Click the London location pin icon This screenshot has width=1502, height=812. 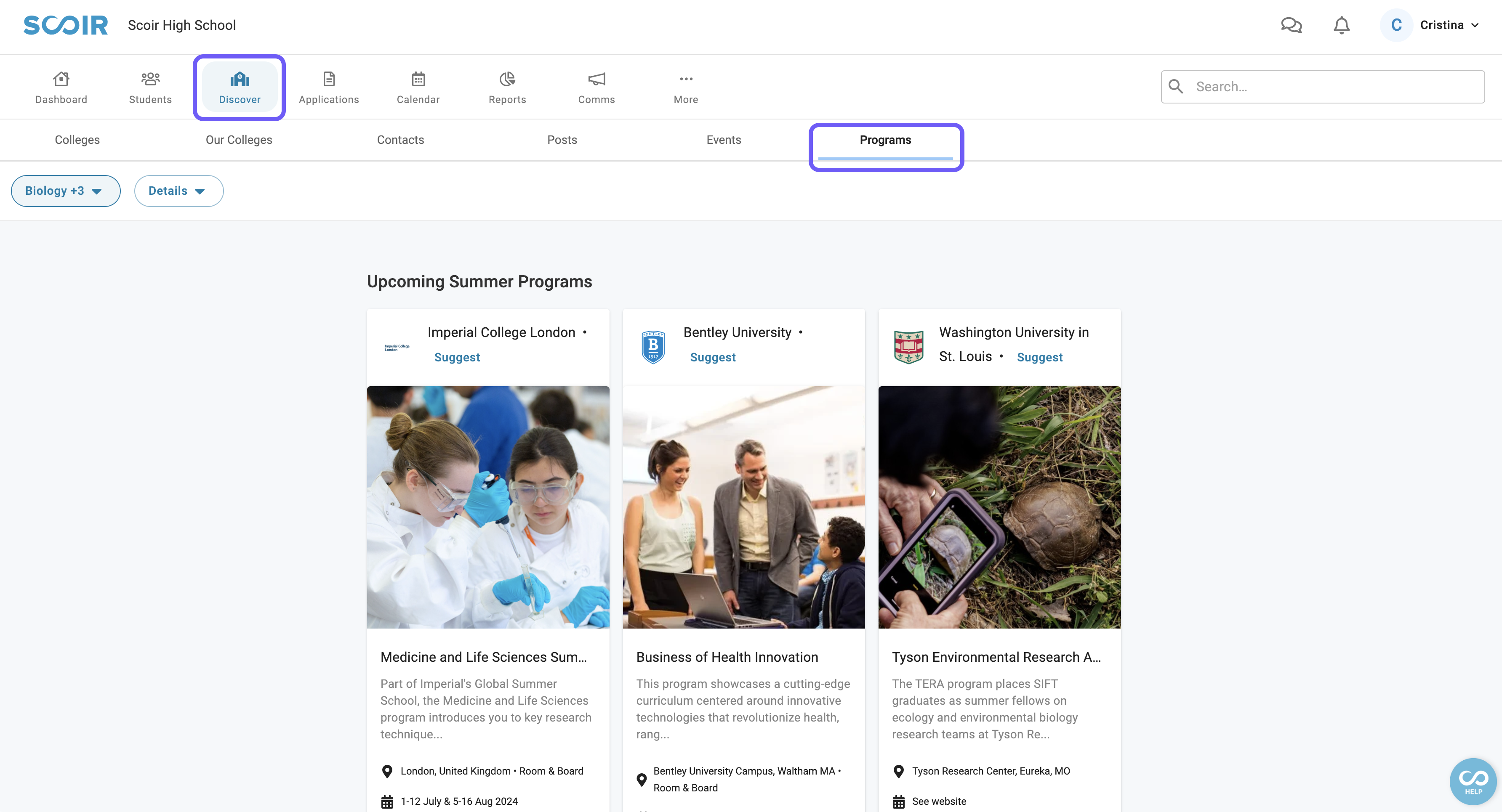(x=386, y=772)
